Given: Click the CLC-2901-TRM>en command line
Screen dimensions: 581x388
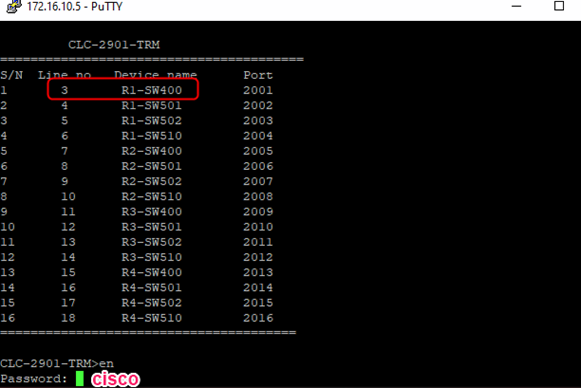Looking at the screenshot, I should (57, 363).
